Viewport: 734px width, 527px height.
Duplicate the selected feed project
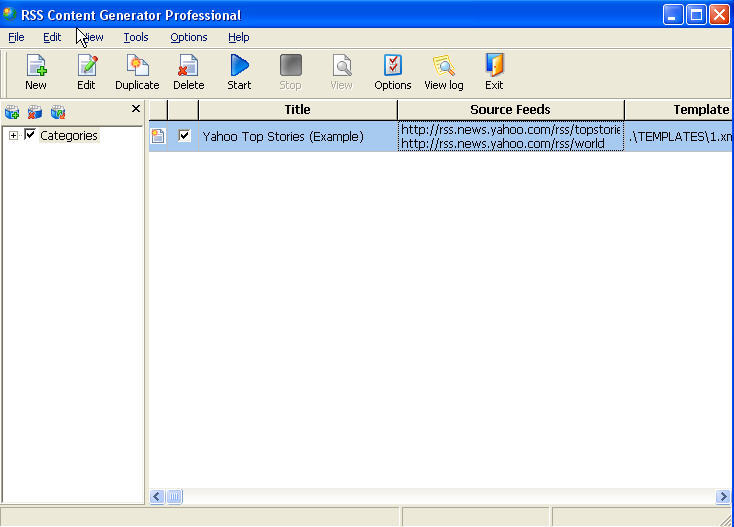point(137,72)
